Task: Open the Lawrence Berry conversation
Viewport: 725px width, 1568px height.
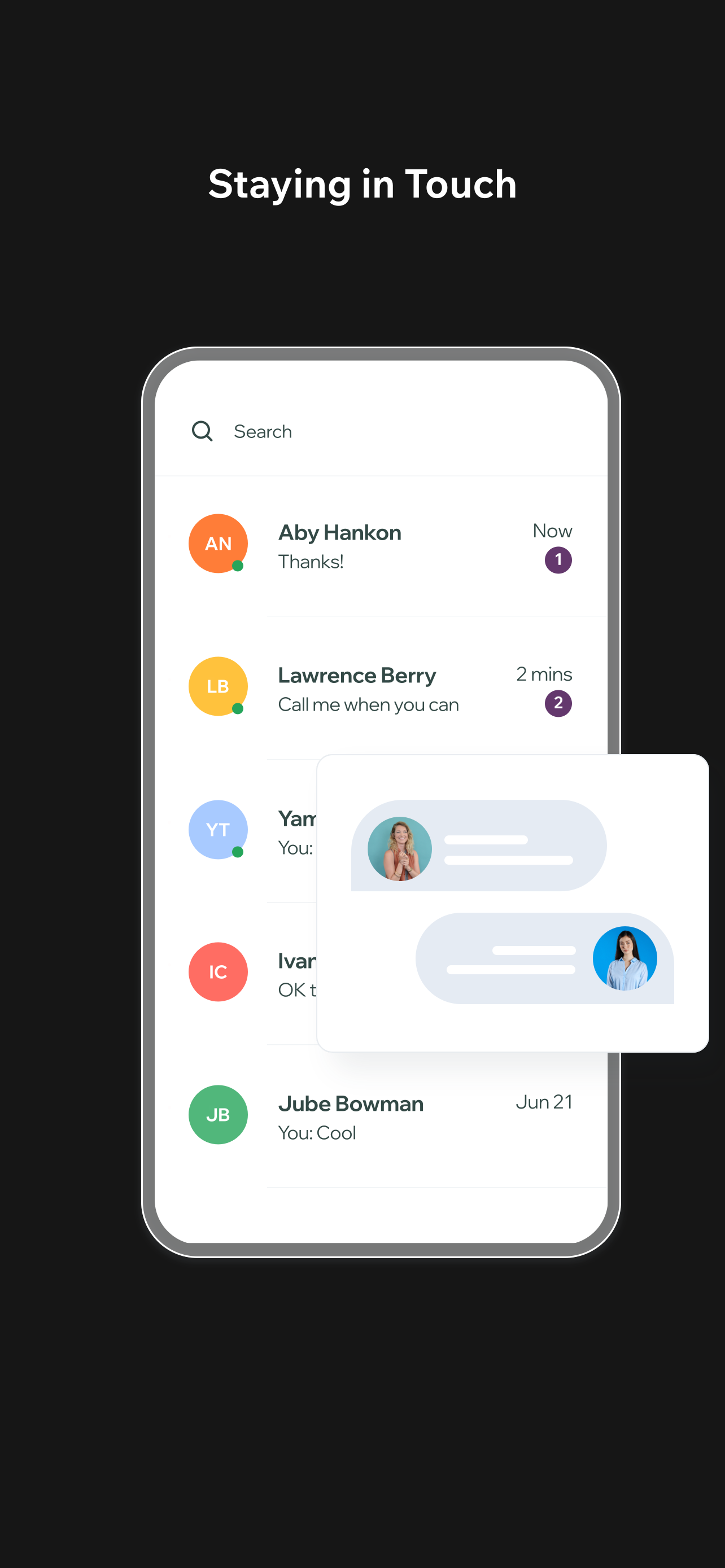Action: click(x=381, y=689)
